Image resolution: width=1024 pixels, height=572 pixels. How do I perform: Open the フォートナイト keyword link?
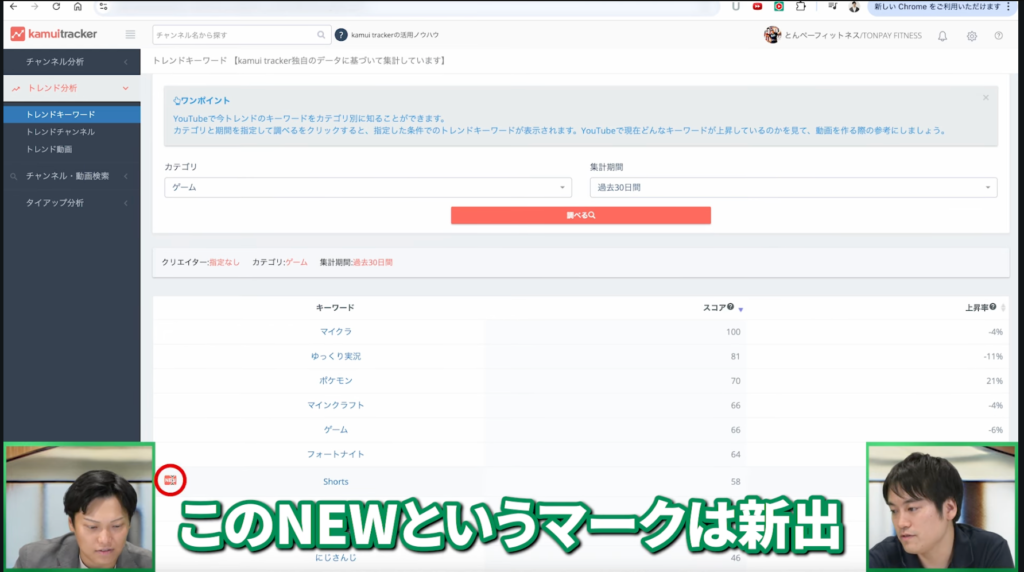click(x=336, y=454)
